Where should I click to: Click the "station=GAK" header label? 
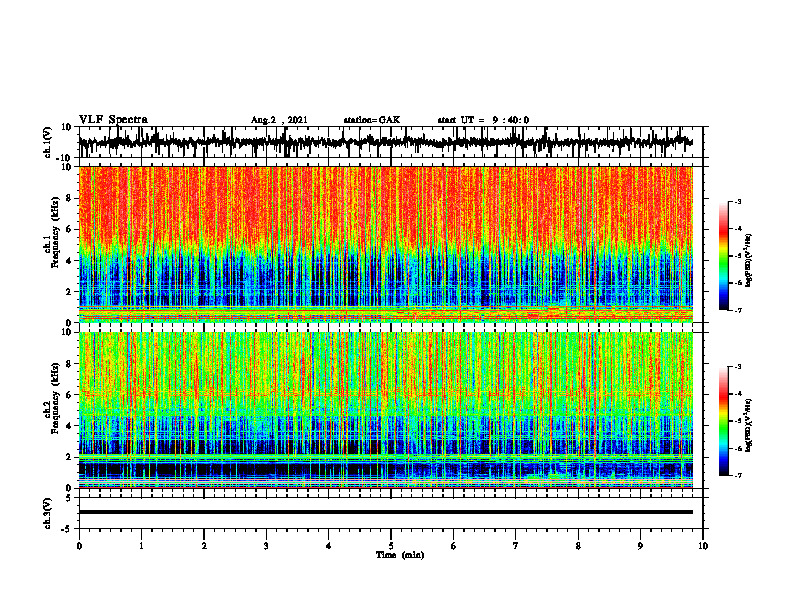point(372,120)
